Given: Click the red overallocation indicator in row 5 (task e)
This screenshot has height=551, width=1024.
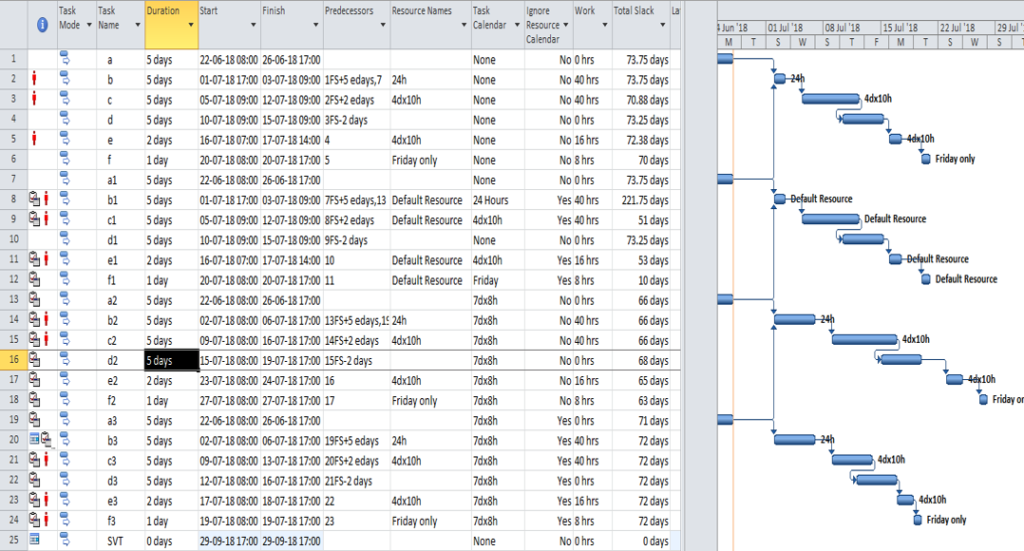Looking at the screenshot, I should tap(35, 140).
